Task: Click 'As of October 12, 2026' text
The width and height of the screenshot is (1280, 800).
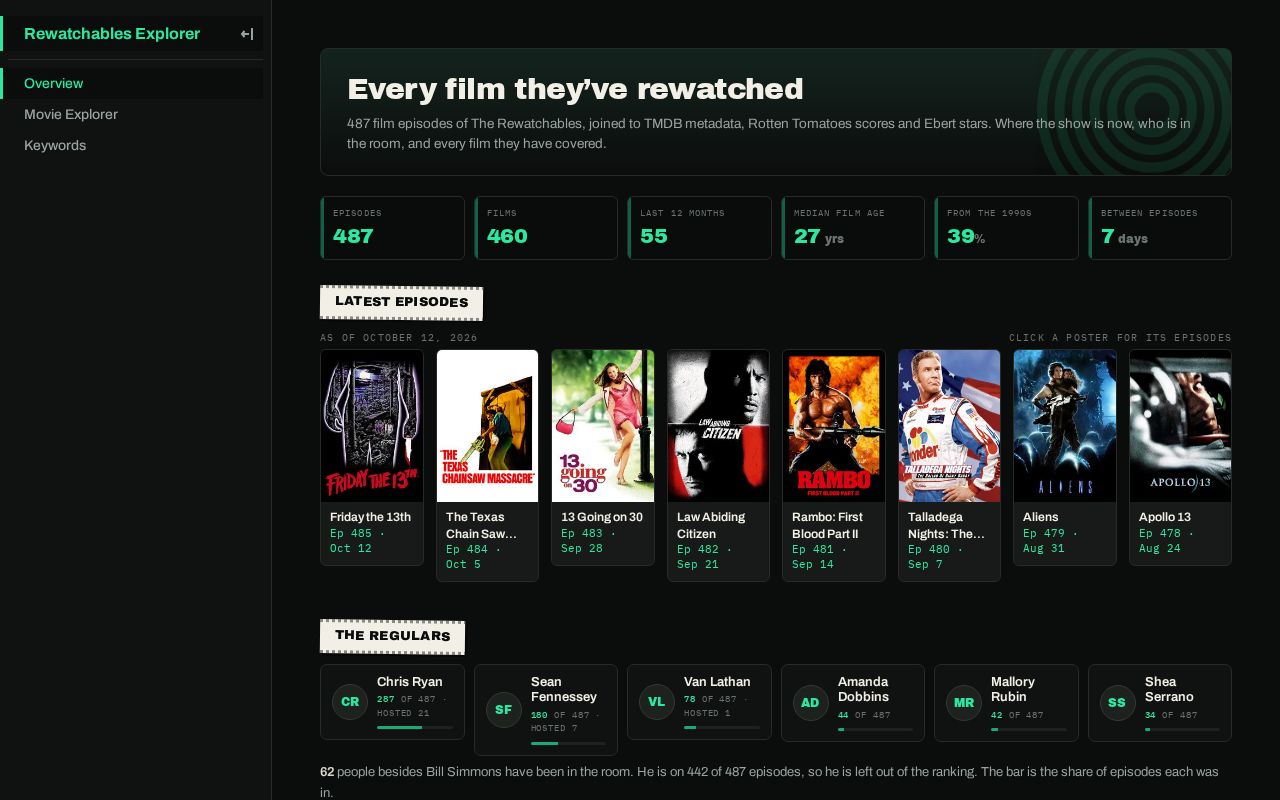Action: click(x=399, y=338)
